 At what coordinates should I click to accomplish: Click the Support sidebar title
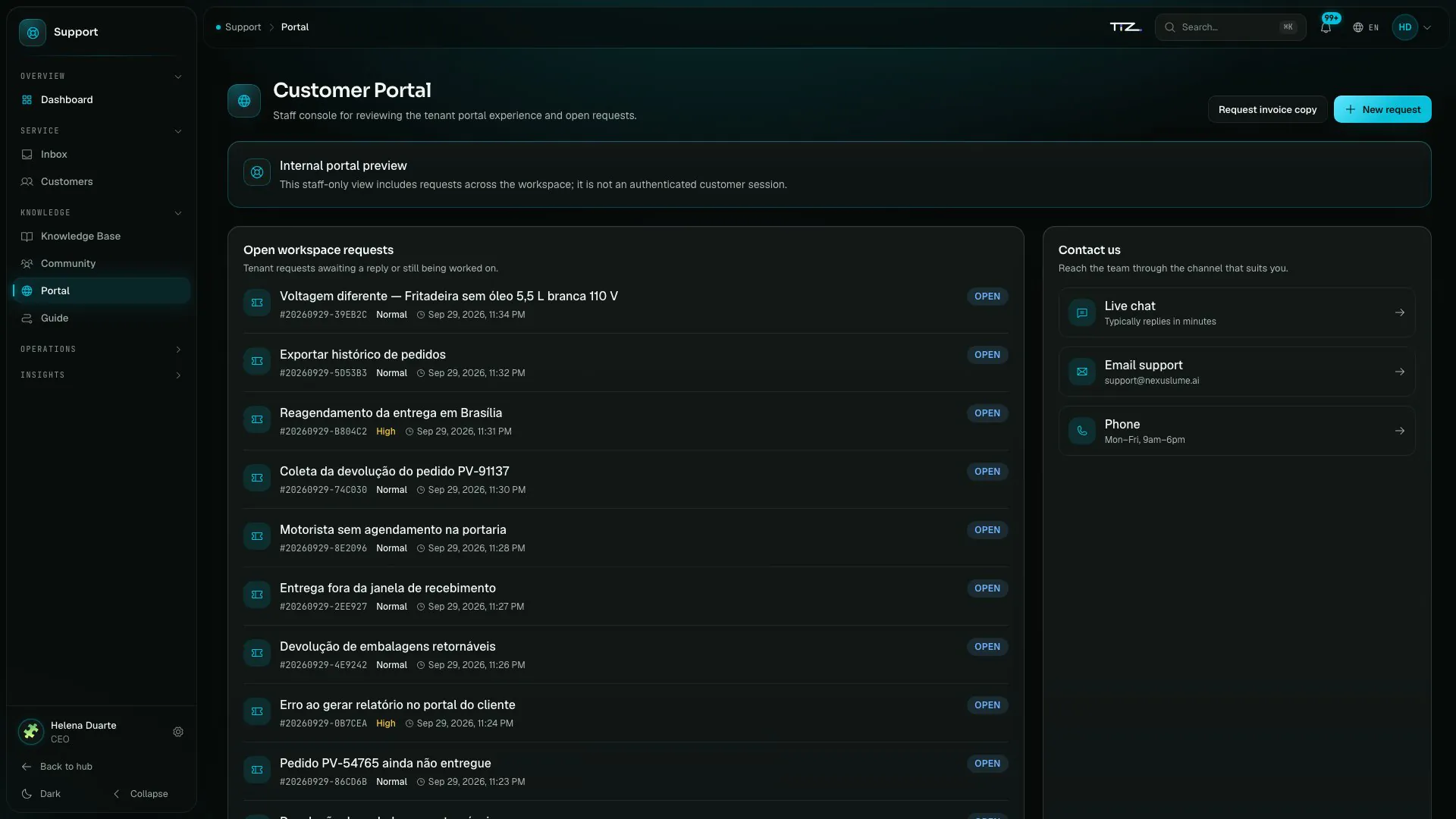tap(76, 32)
